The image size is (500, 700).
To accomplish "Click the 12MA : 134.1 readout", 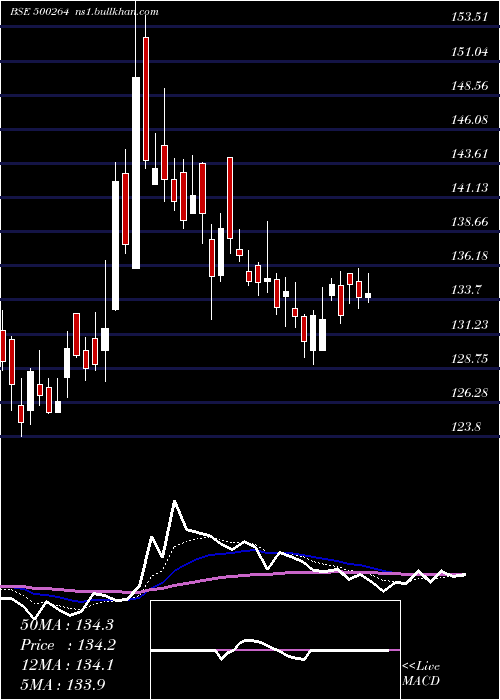I will click(x=67, y=665).
